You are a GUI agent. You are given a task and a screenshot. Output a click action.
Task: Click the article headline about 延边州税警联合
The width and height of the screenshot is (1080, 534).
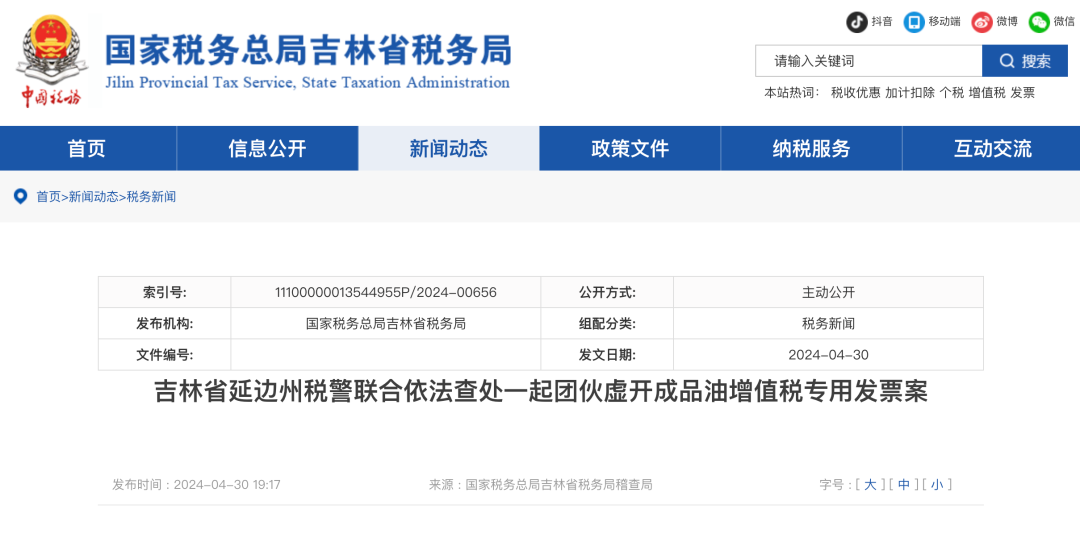541,392
